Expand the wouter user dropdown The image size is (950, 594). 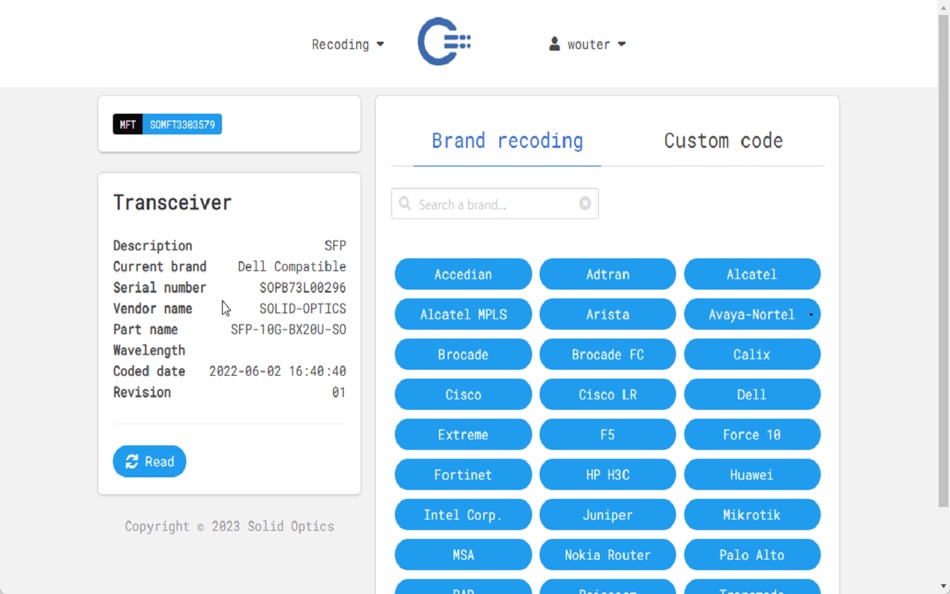coord(588,44)
